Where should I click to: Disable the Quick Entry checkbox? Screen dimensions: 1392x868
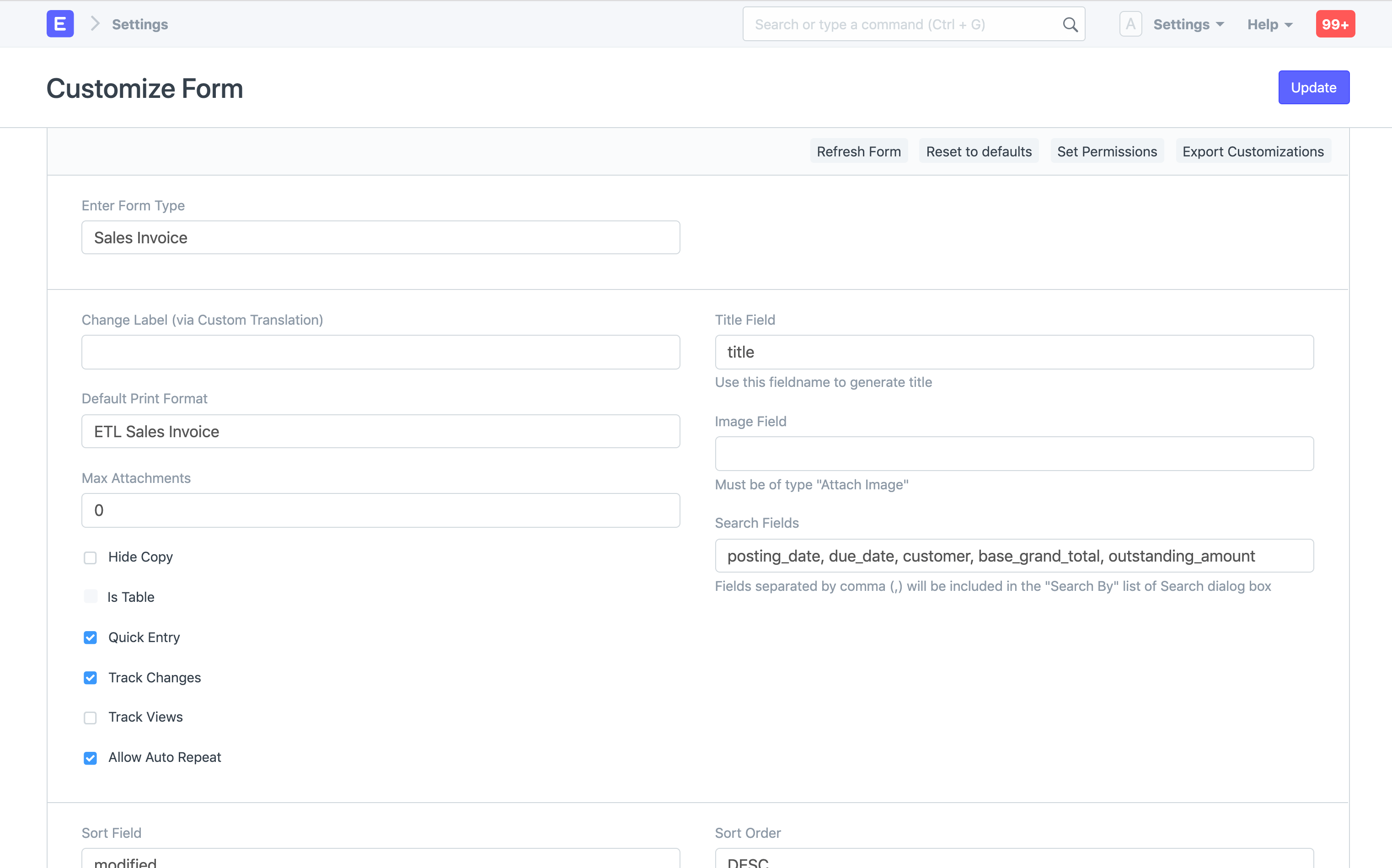point(90,637)
